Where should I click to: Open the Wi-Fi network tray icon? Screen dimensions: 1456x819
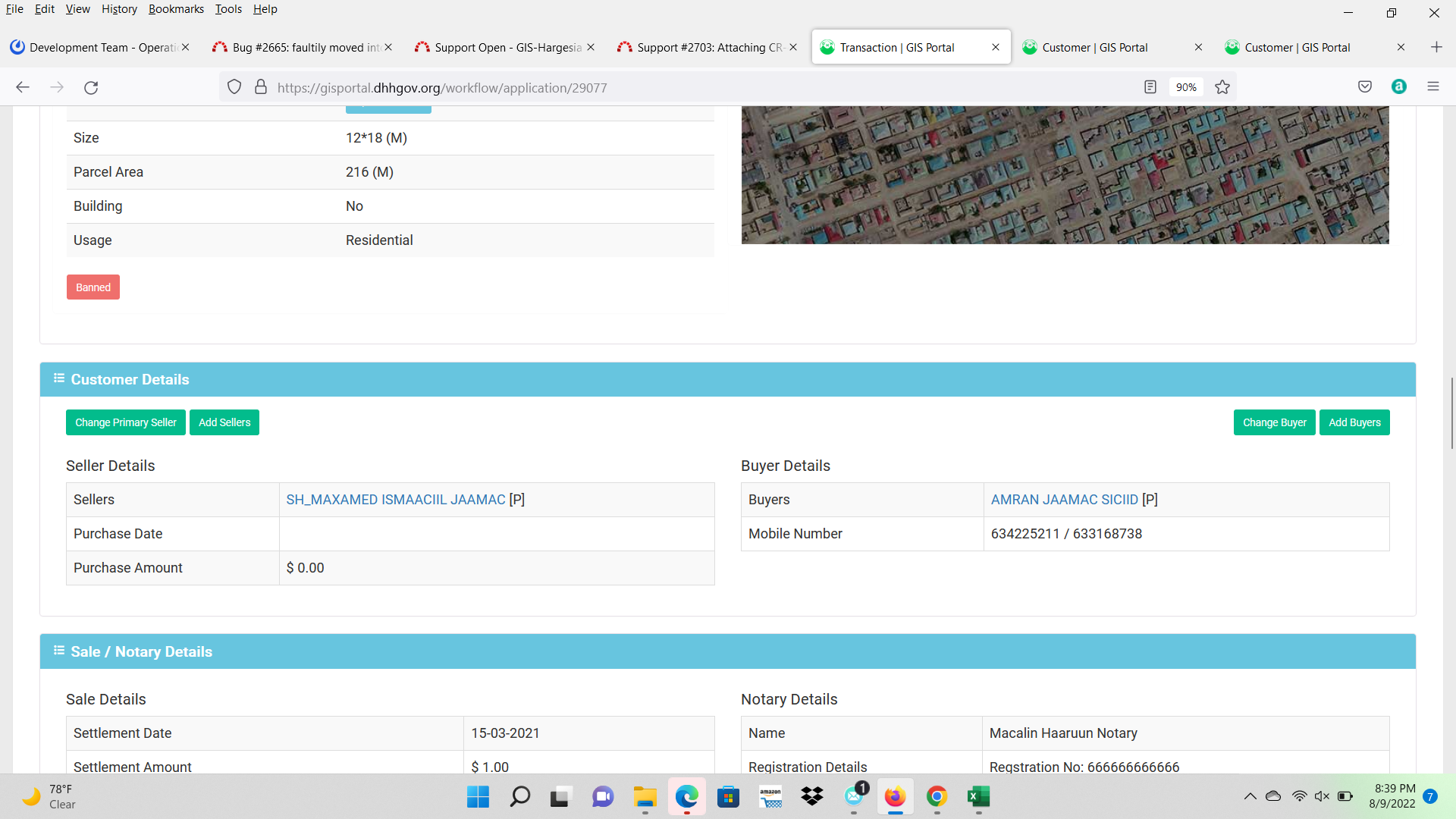(x=1299, y=796)
